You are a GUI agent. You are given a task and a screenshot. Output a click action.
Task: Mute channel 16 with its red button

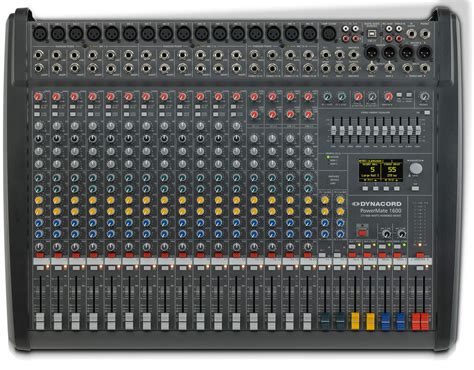pyautogui.click(x=308, y=255)
